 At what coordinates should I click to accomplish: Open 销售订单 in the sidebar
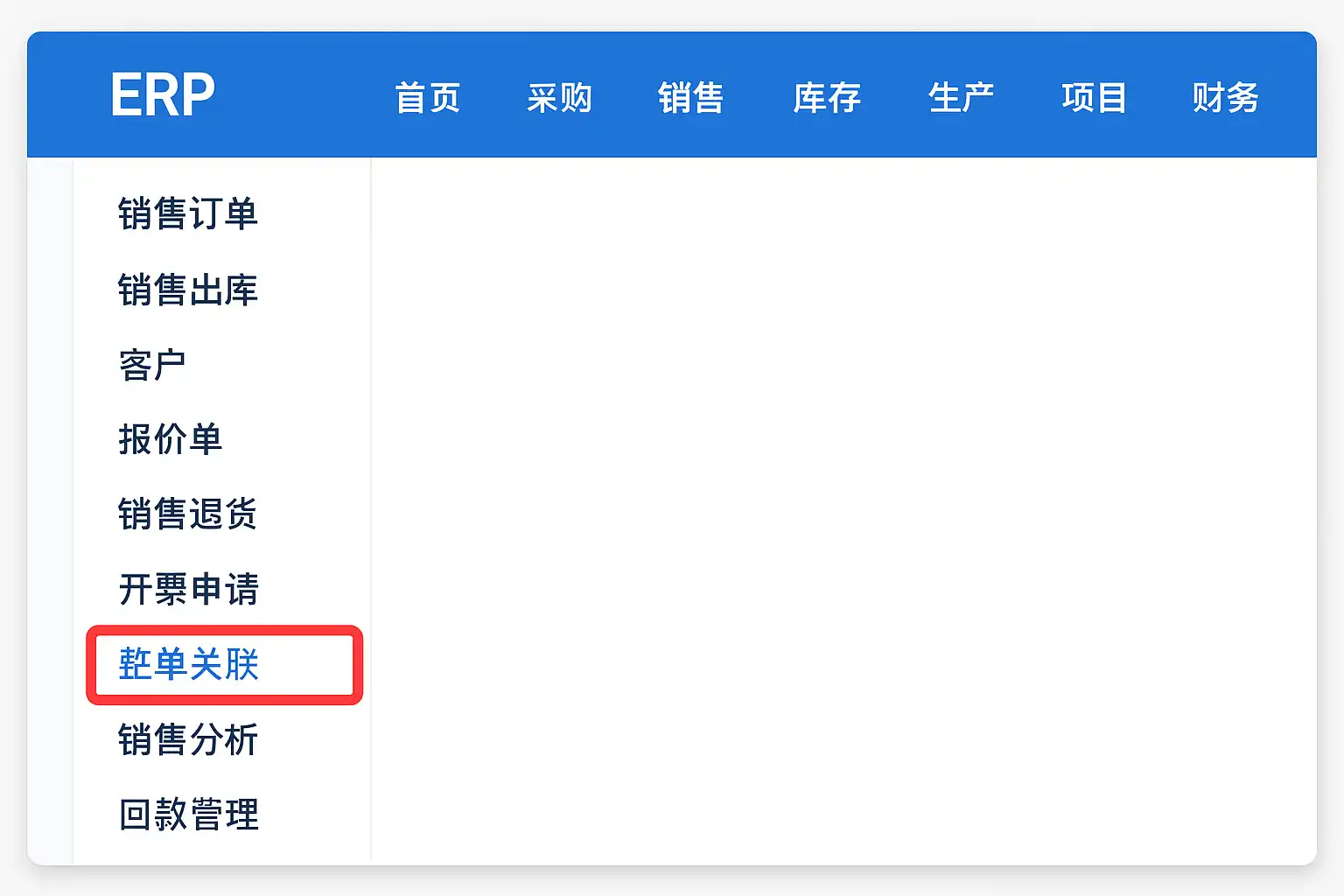tap(188, 214)
